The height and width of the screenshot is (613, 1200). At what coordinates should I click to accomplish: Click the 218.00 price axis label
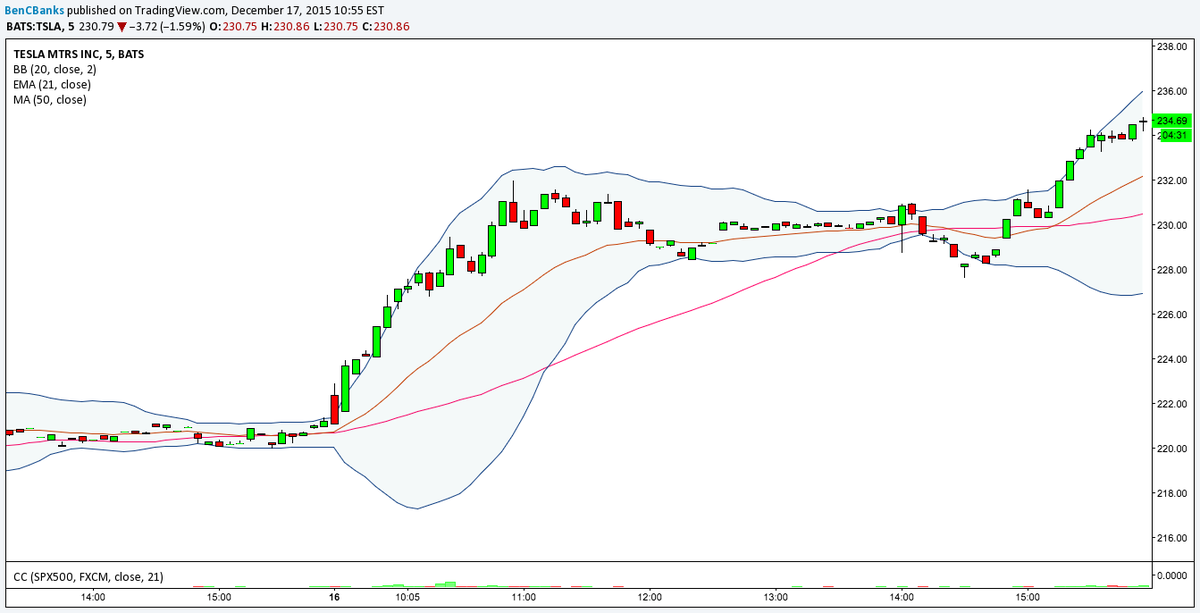coord(1171,493)
